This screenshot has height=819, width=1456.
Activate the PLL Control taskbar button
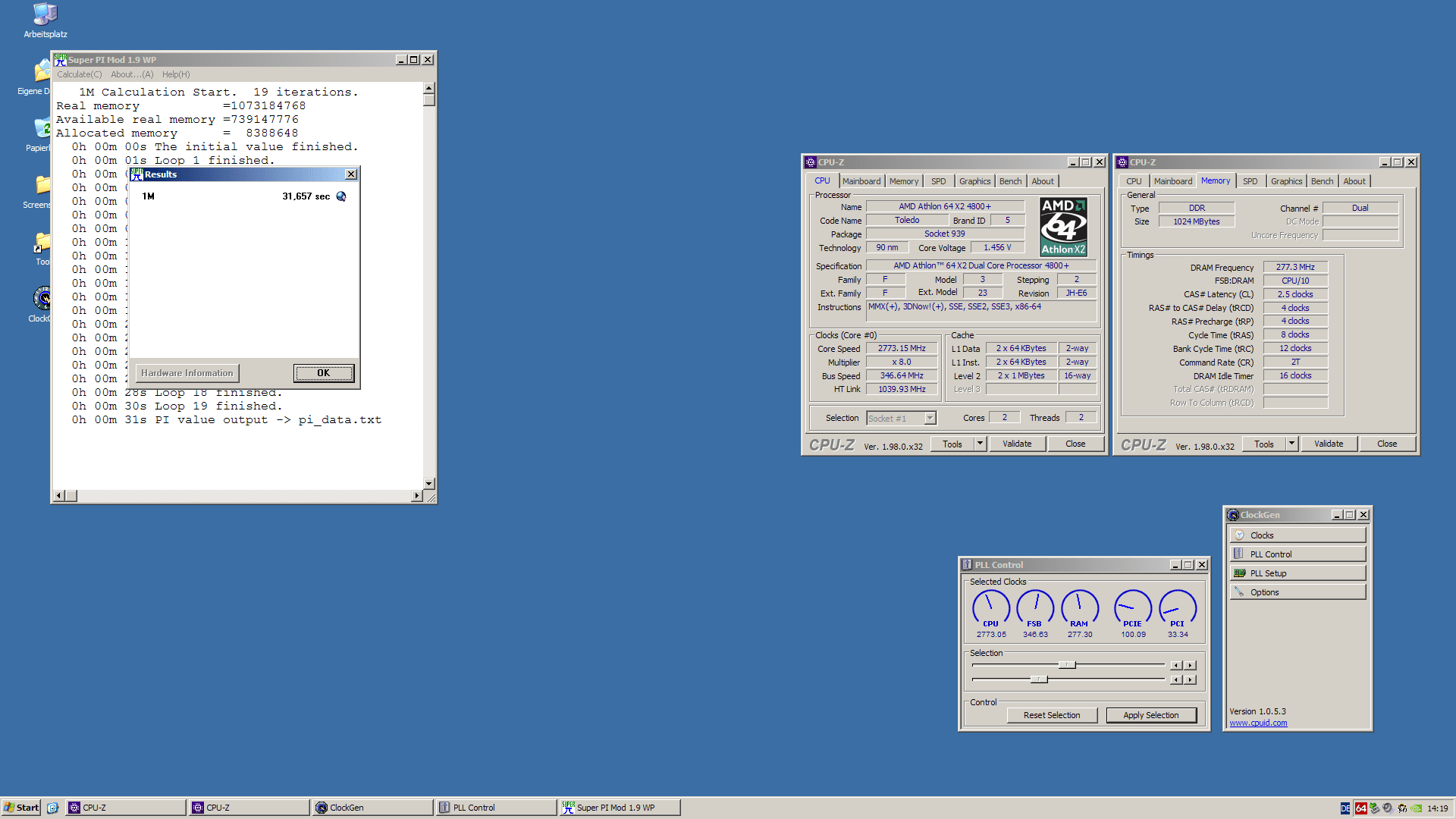(496, 808)
